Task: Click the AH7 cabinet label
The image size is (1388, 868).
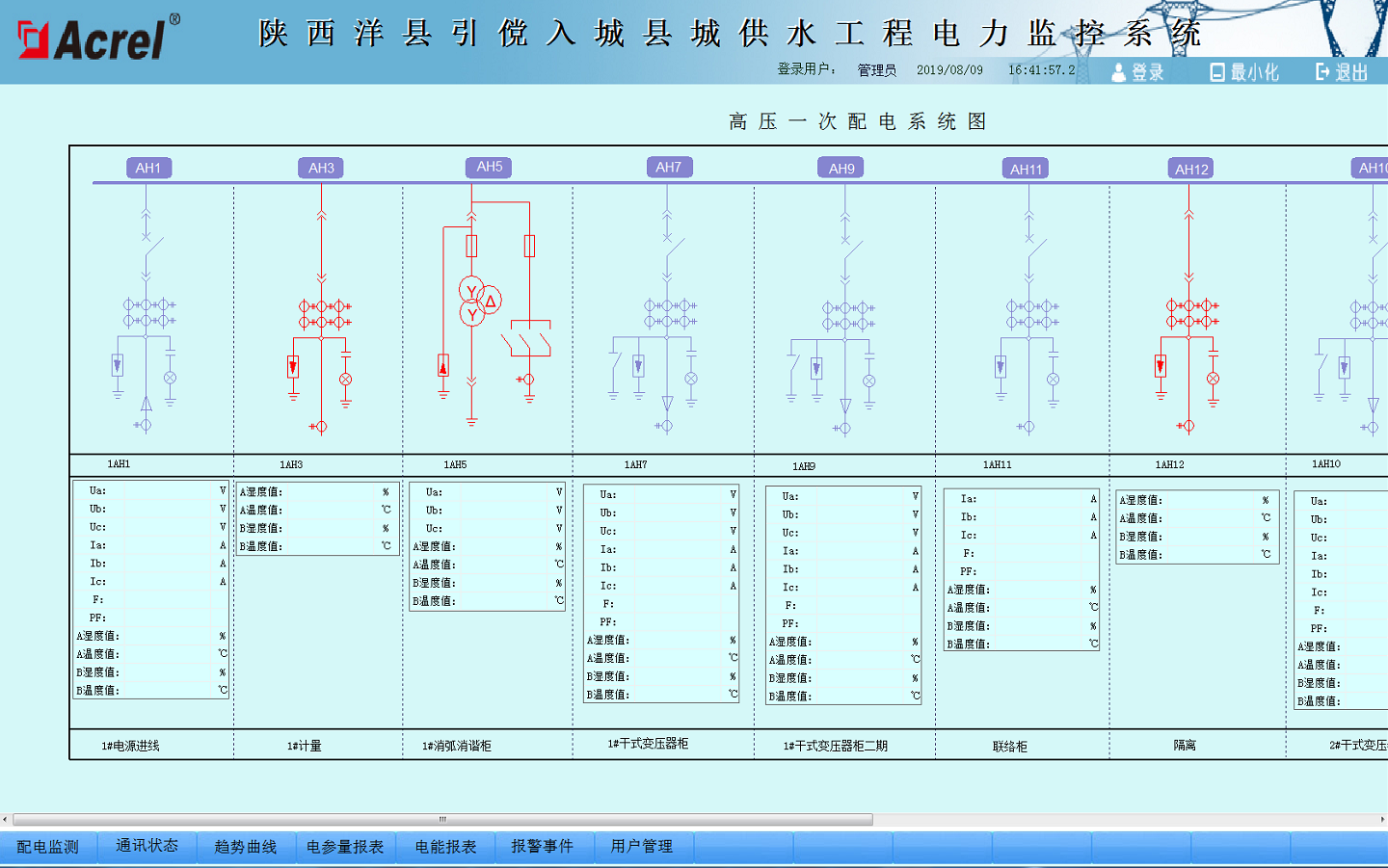Action: pos(668,167)
